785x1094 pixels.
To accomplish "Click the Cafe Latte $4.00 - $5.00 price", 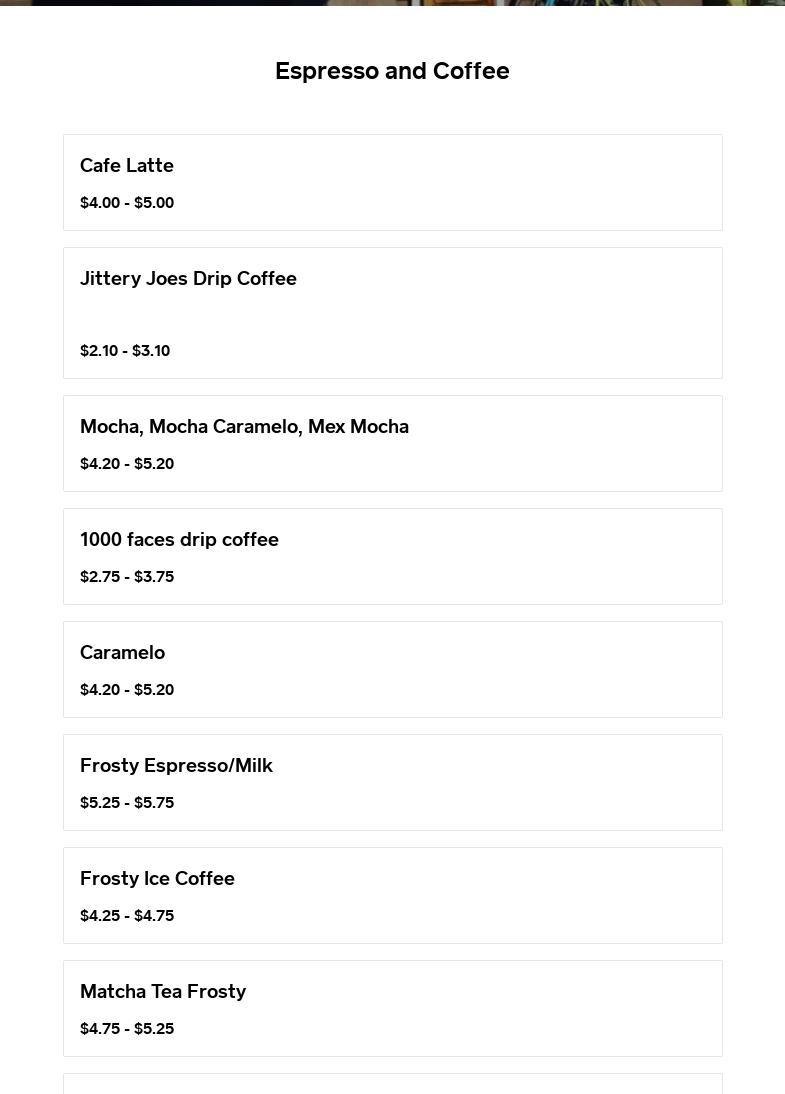I will pos(127,203).
